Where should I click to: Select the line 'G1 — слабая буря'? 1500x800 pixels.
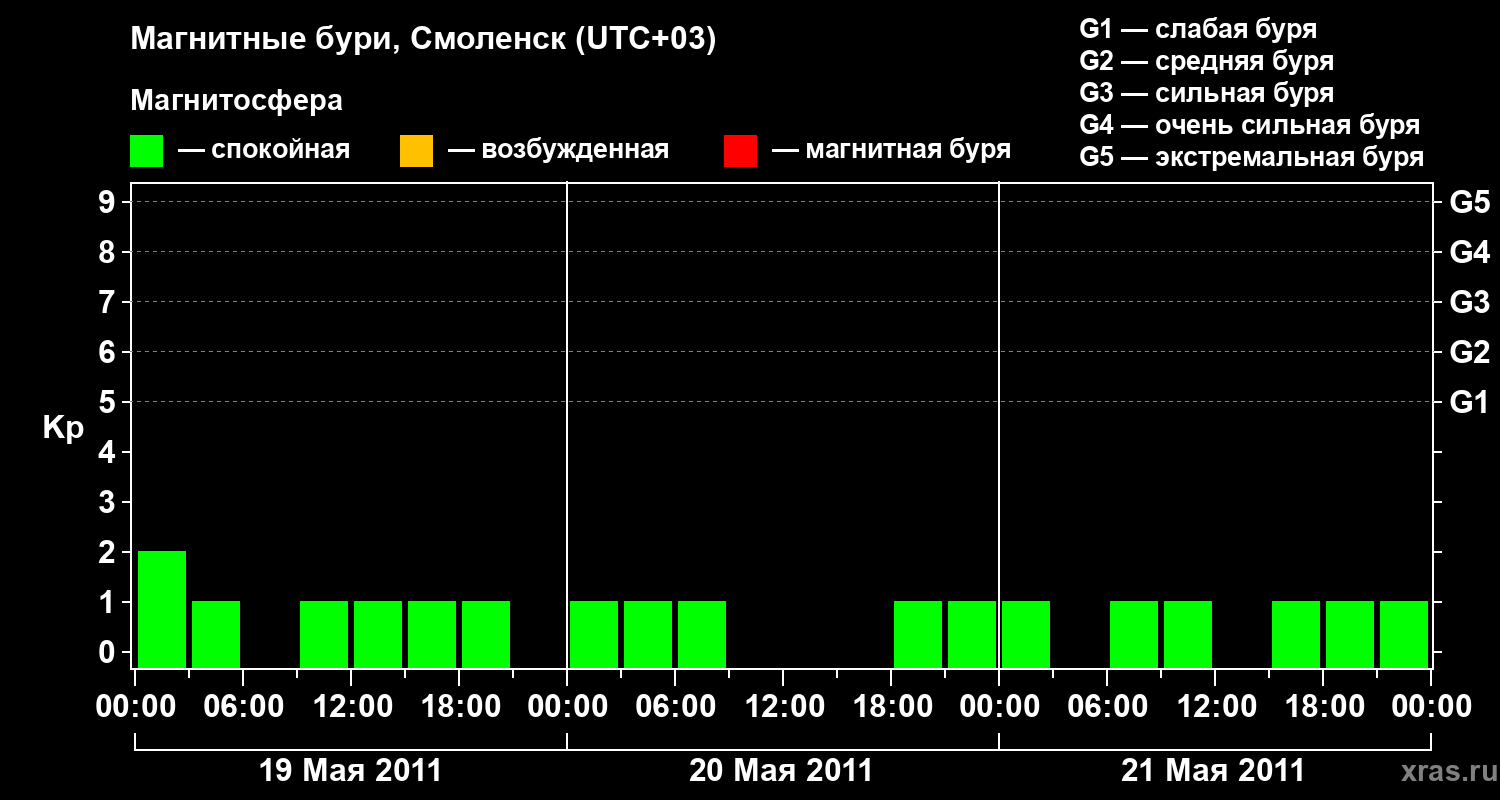click(1198, 29)
